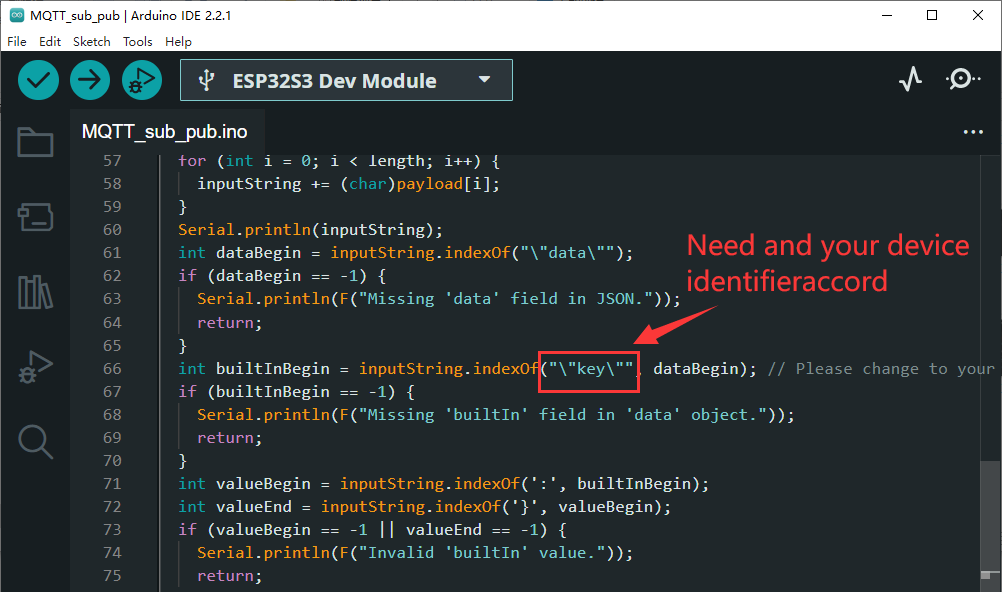Open the Edit menu

pyautogui.click(x=50, y=42)
